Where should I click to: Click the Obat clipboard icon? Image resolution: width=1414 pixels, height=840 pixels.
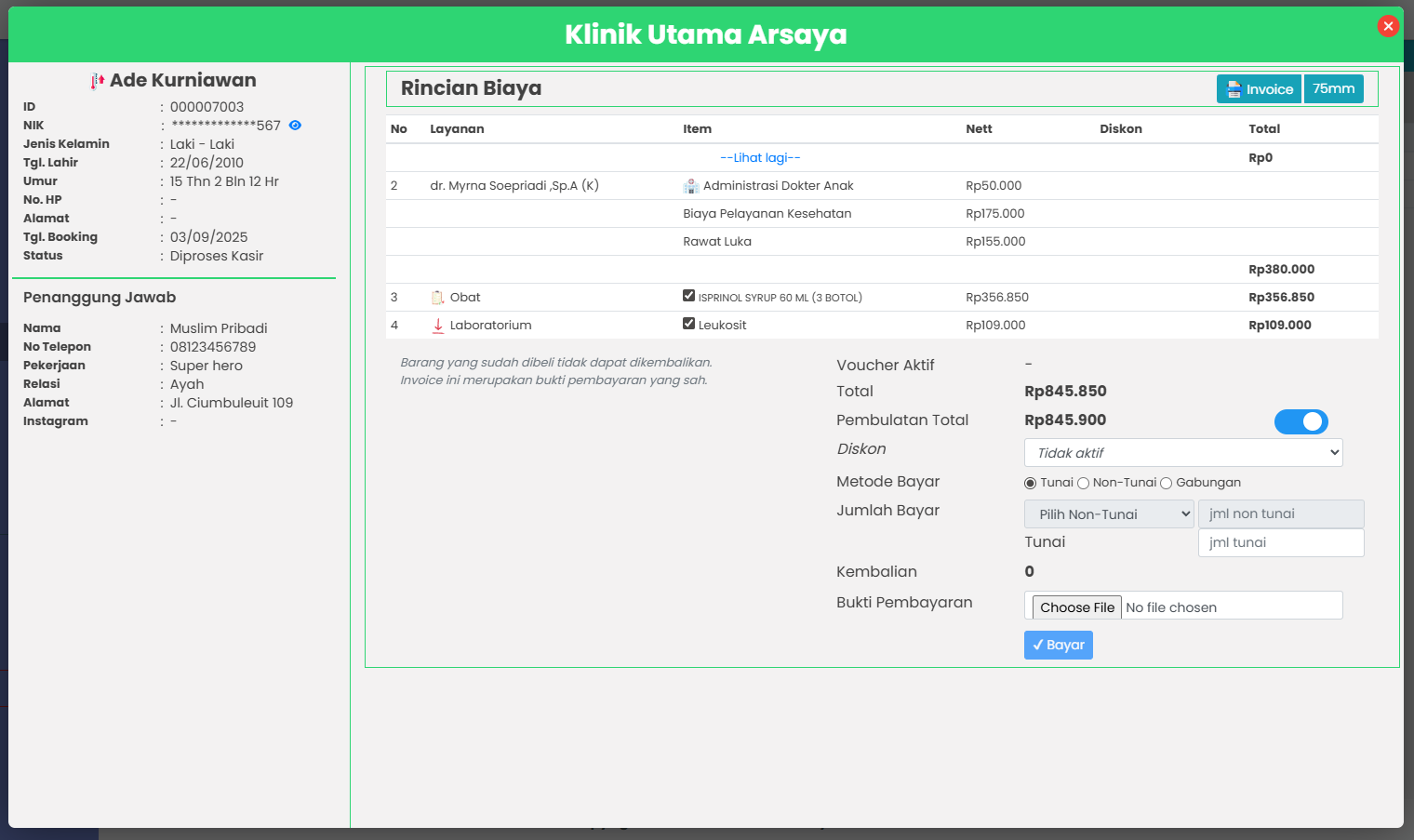[438, 298]
